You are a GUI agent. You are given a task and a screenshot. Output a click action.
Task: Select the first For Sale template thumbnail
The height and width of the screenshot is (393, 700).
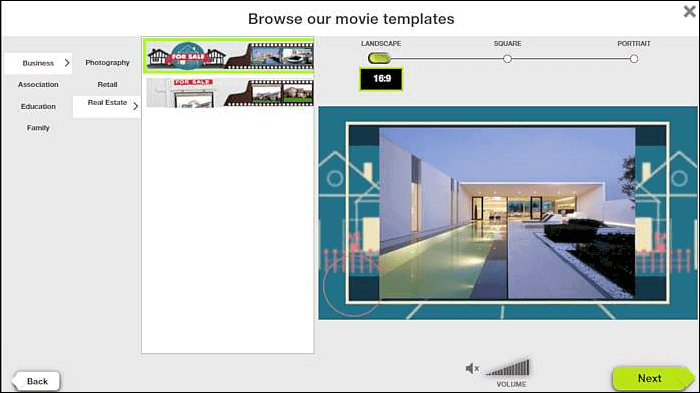pyautogui.click(x=229, y=55)
